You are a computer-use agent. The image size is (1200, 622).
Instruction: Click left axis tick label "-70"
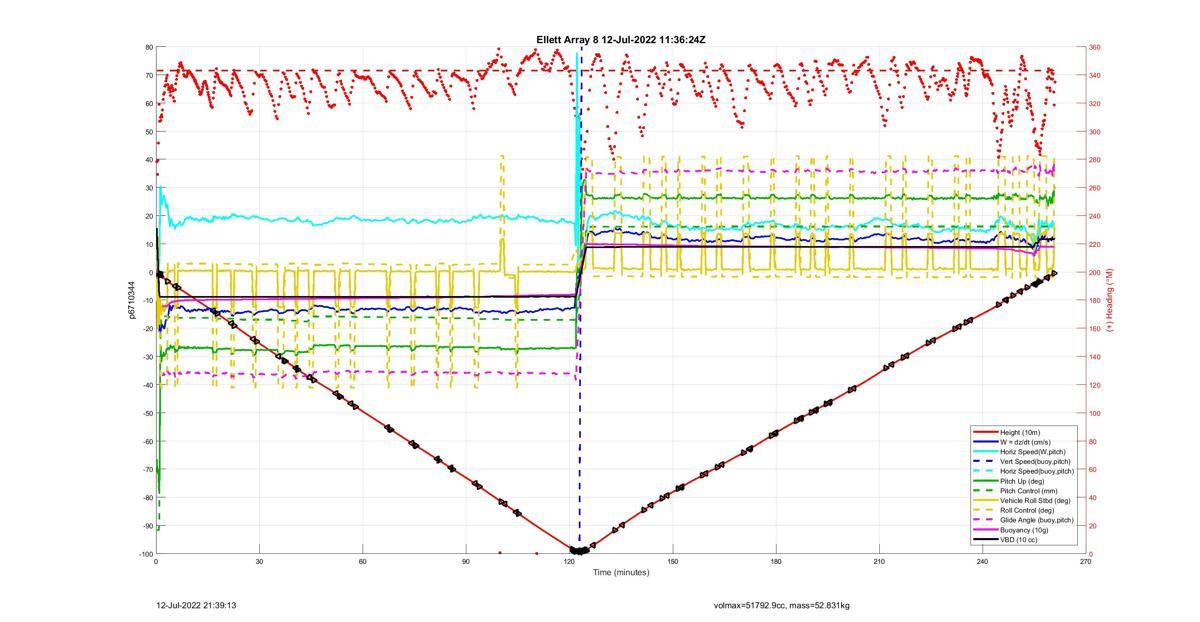click(x=147, y=470)
